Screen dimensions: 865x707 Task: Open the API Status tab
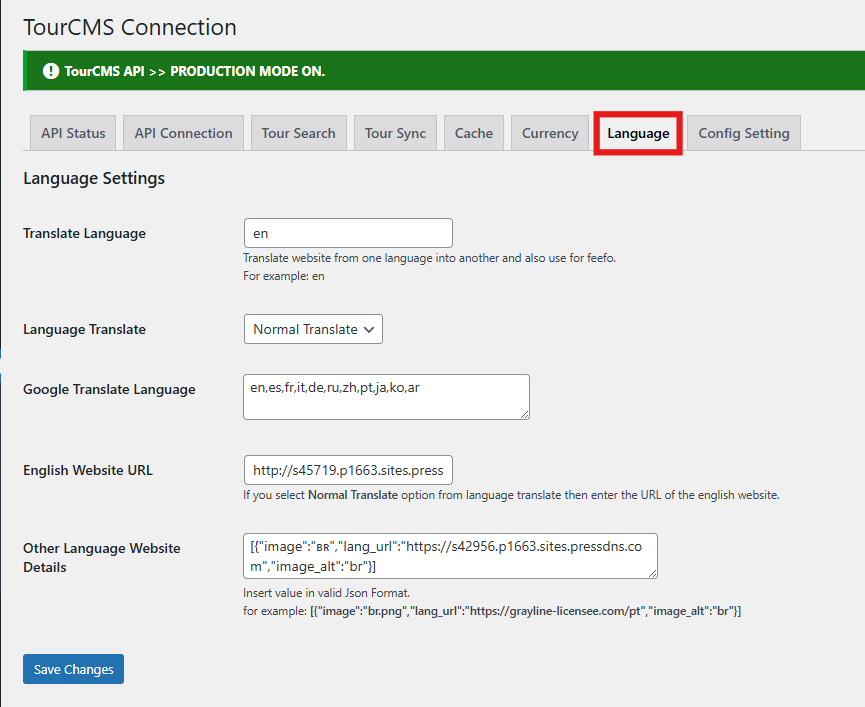coord(73,133)
